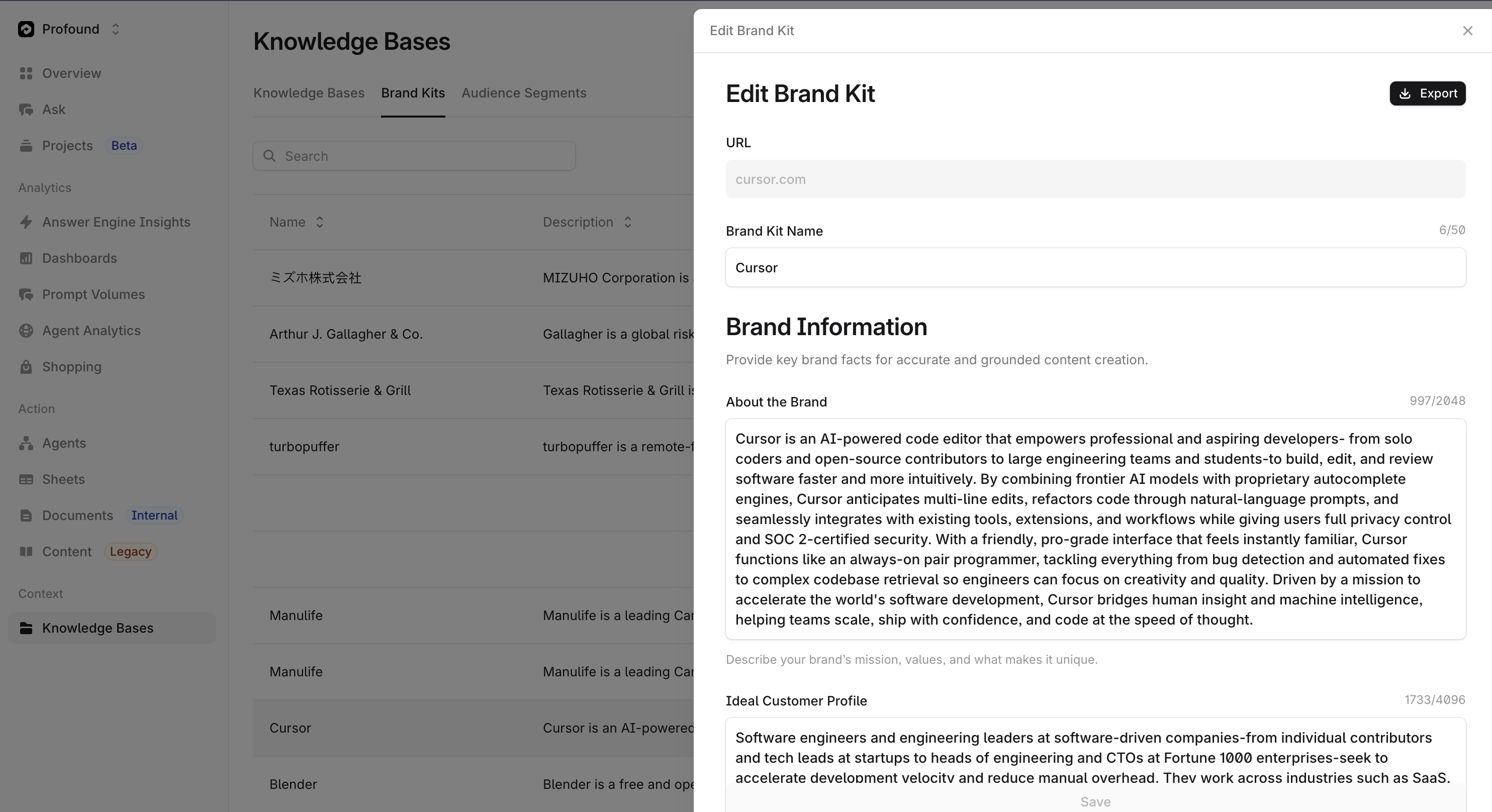Click the Agent Analytics globe icon
This screenshot has width=1492, height=812.
click(x=26, y=331)
